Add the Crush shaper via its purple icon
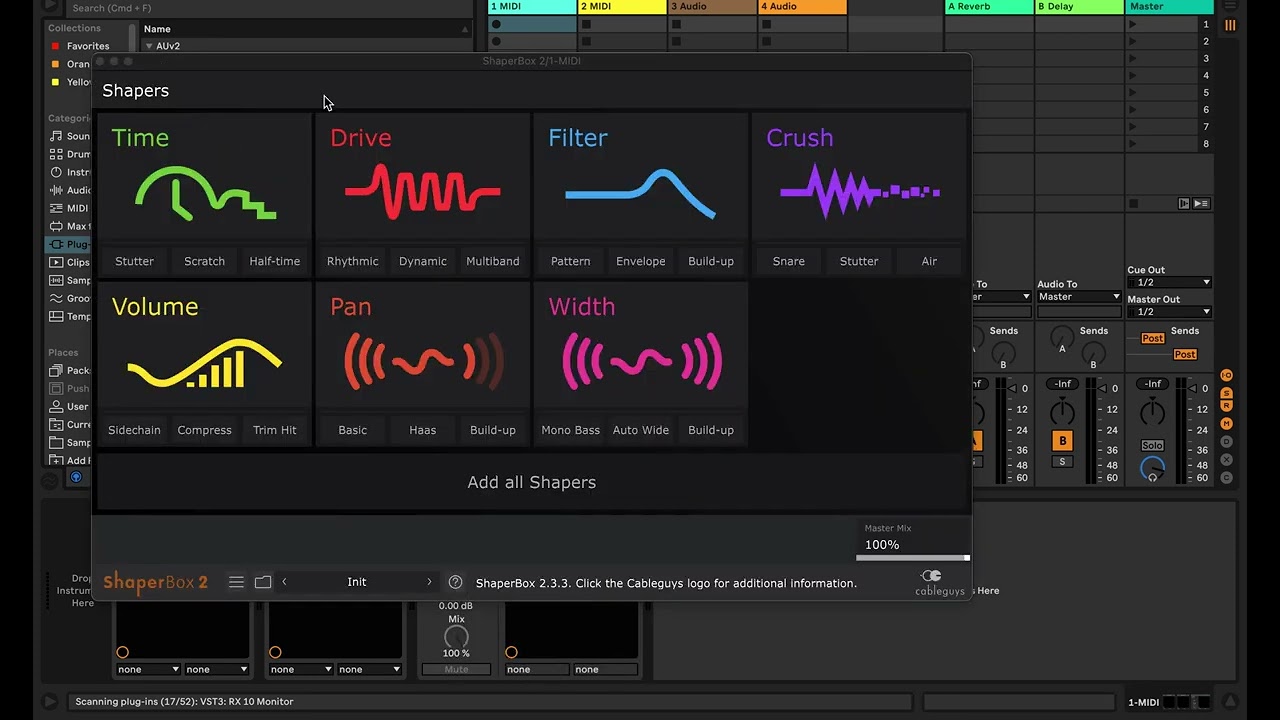The width and height of the screenshot is (1280, 720). click(859, 190)
